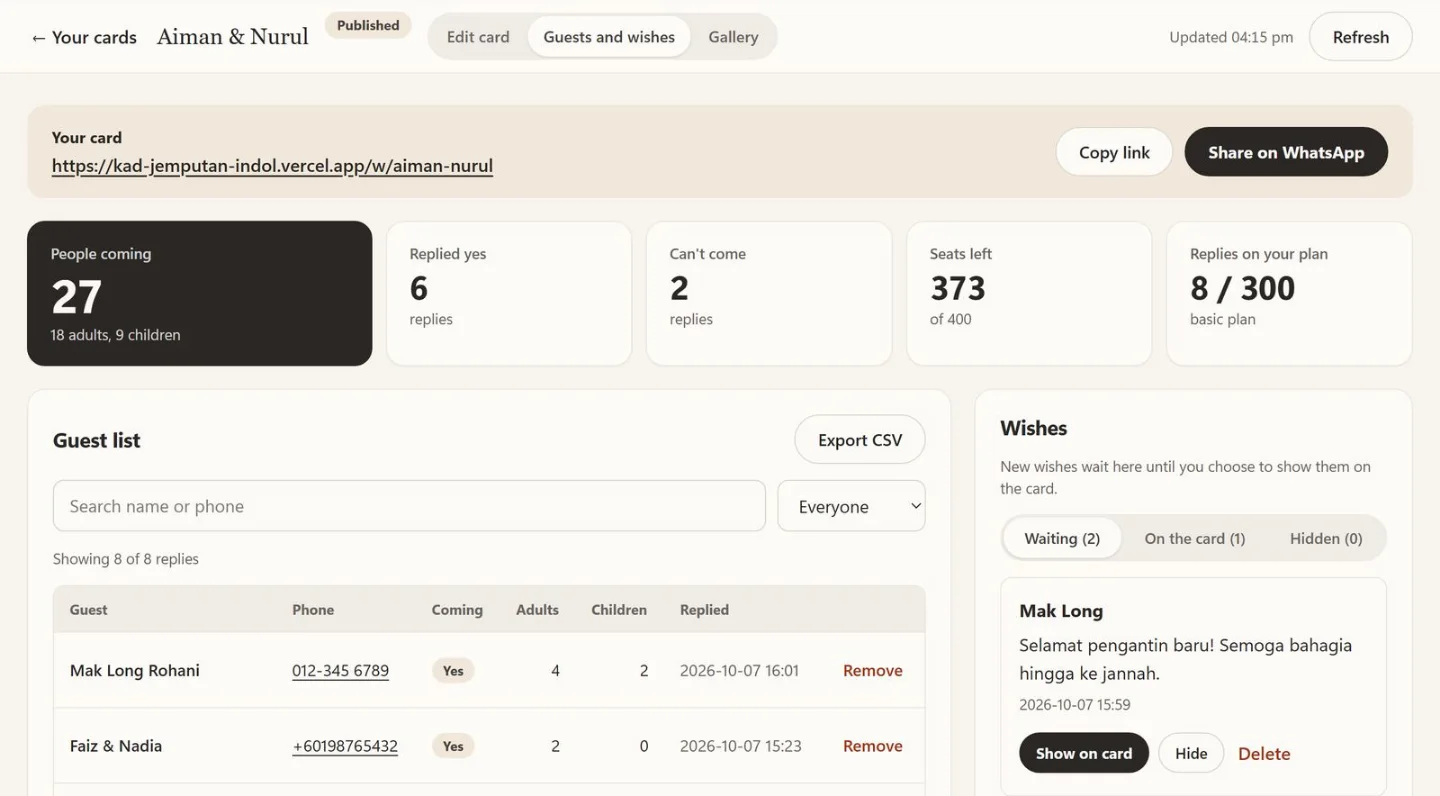Viewport: 1440px width, 796px height.
Task: Click the 2026-10-07 15:23 replied timestamp
Action: point(740,746)
